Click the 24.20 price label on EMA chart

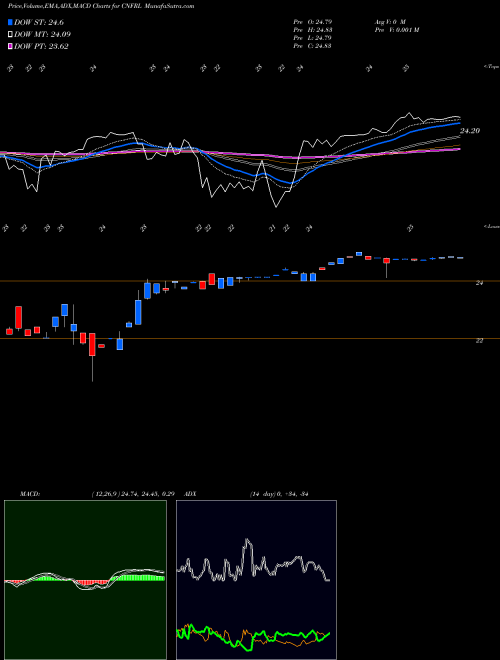470,131
